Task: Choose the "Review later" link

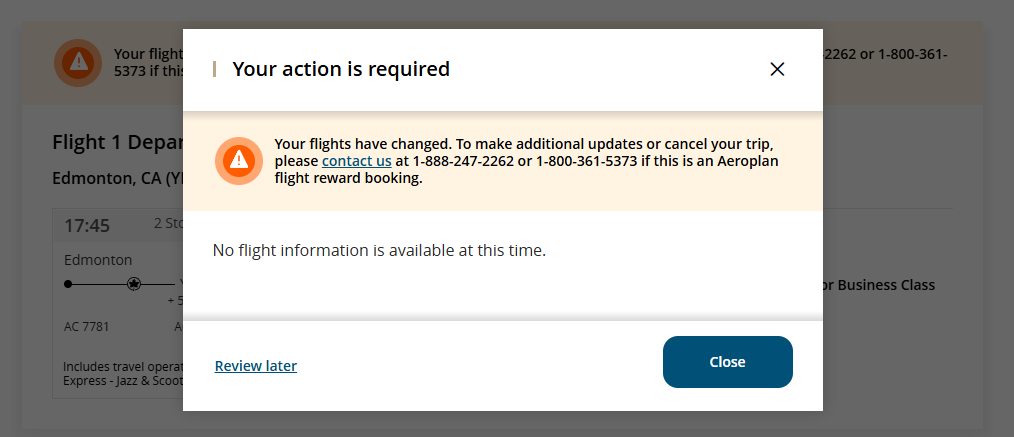Action: (255, 366)
